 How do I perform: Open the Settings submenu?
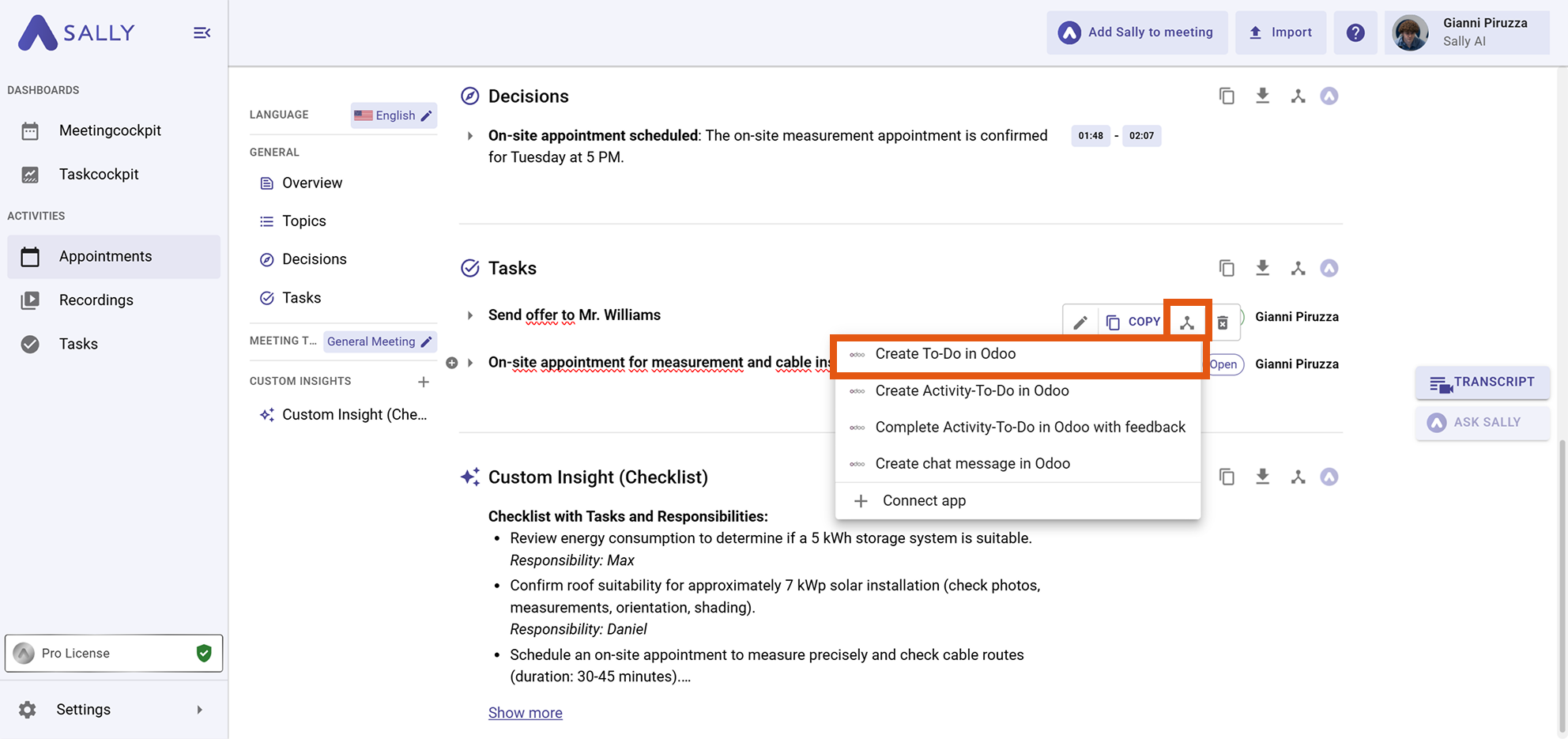coord(83,709)
